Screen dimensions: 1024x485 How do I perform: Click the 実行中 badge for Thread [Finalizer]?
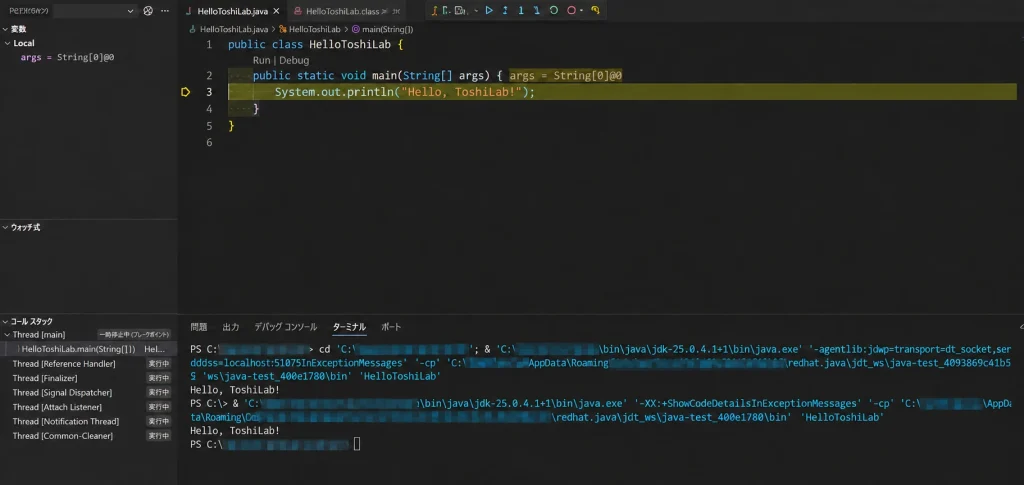(x=158, y=378)
